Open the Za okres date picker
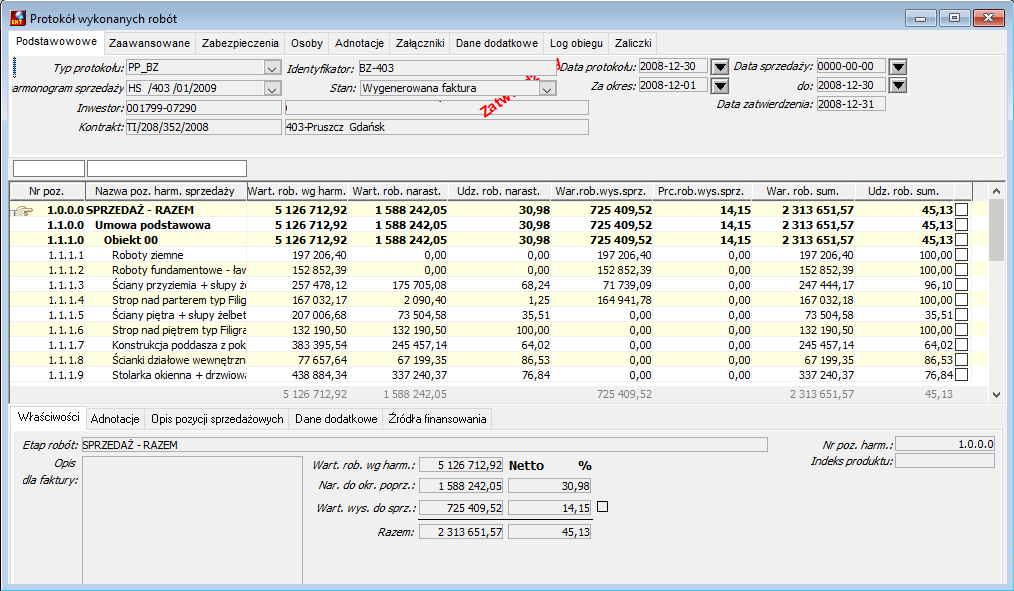 click(x=720, y=86)
